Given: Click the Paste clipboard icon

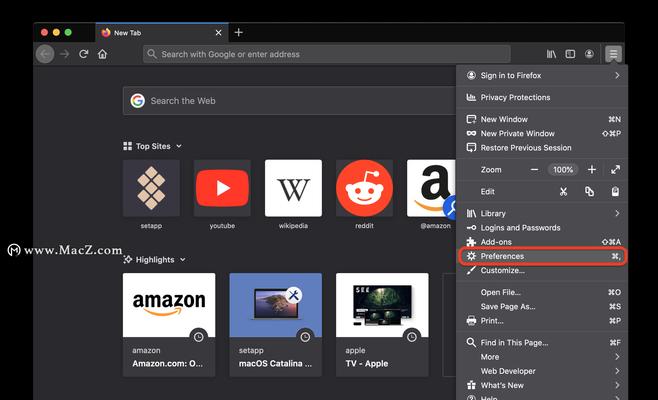Looking at the screenshot, I should (615, 191).
